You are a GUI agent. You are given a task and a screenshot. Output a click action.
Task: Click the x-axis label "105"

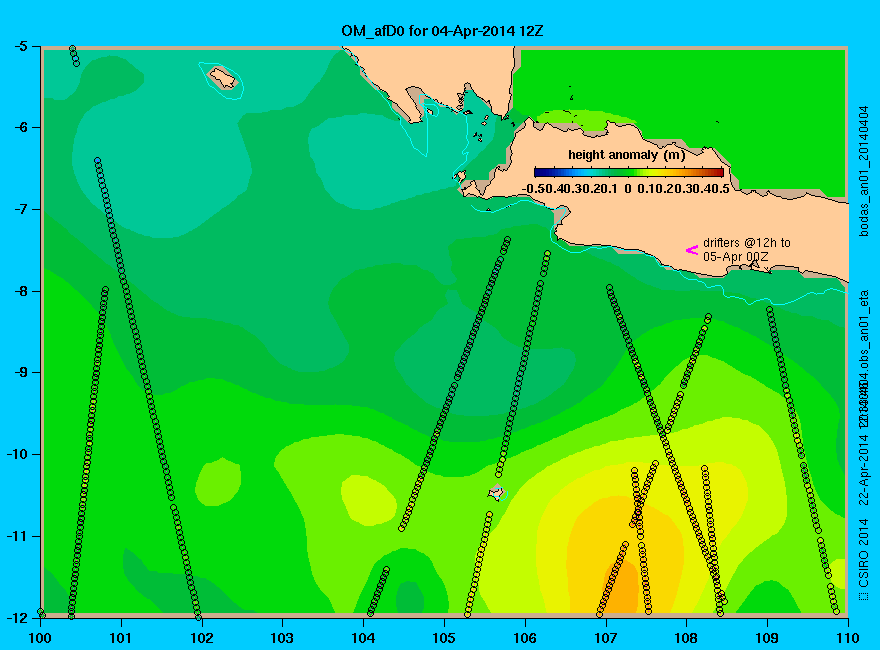pyautogui.click(x=444, y=638)
